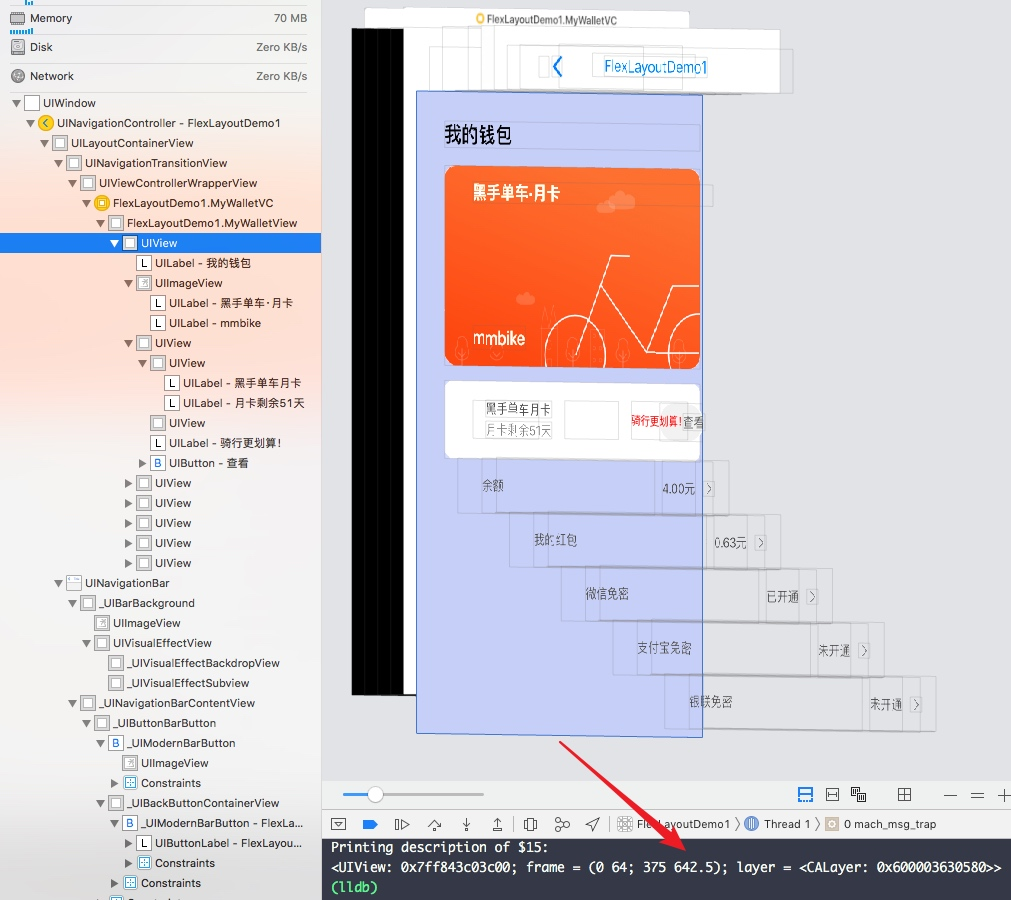Select UILabel - mmbike row
Image resolution: width=1011 pixels, height=900 pixels.
click(x=161, y=323)
